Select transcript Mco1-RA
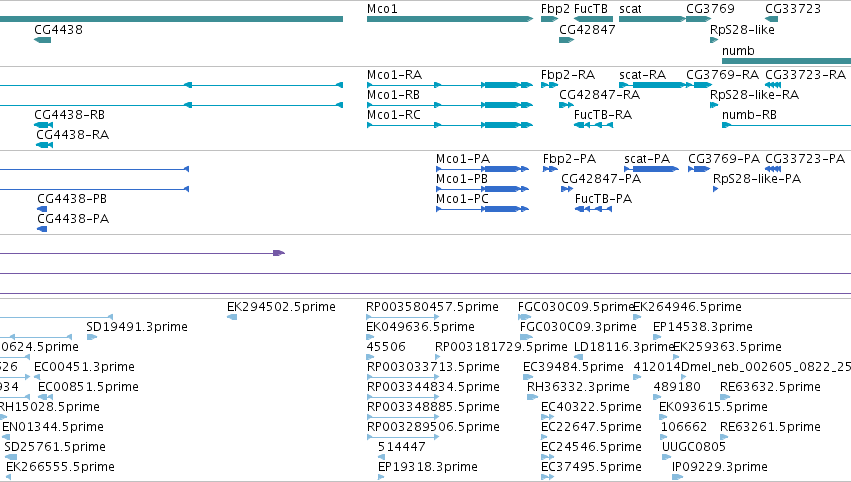 [395, 75]
